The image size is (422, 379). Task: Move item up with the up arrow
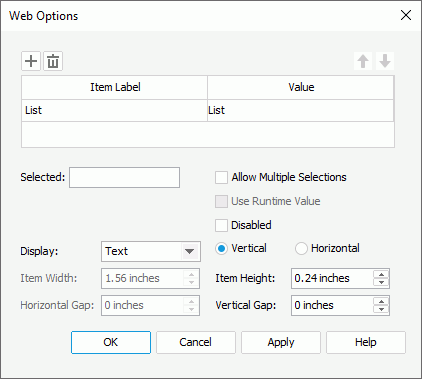363,61
